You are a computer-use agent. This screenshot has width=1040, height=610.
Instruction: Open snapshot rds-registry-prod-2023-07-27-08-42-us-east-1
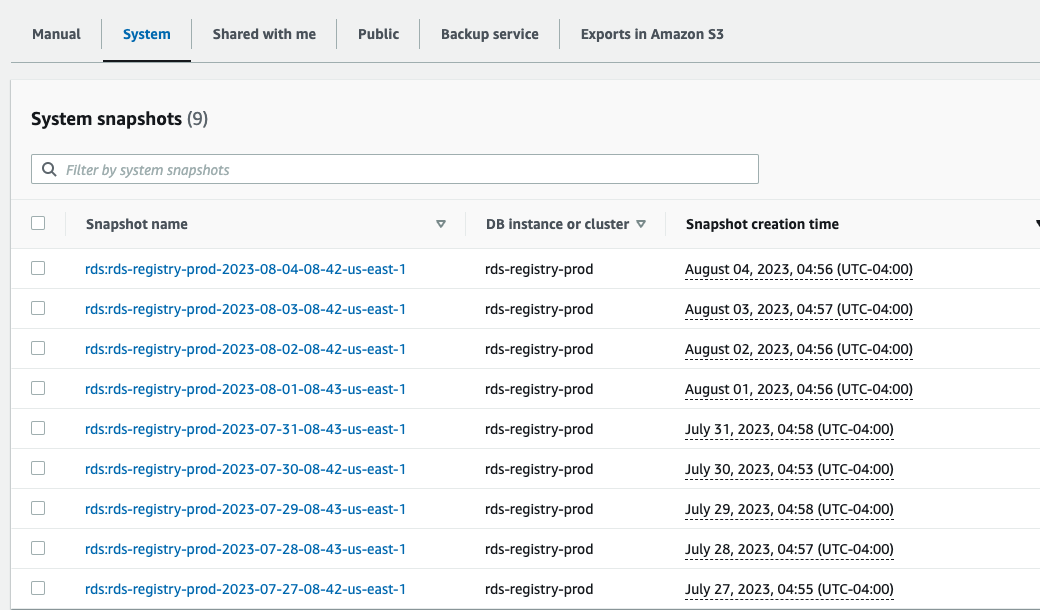[x=245, y=589]
